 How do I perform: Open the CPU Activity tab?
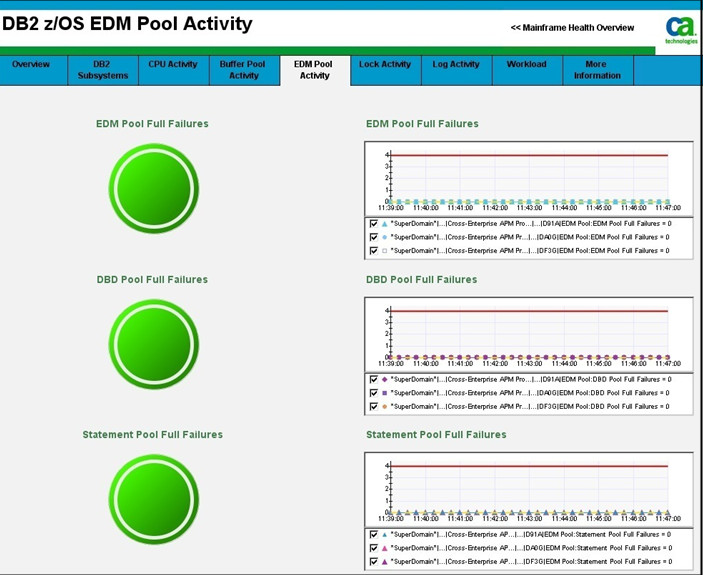point(174,70)
